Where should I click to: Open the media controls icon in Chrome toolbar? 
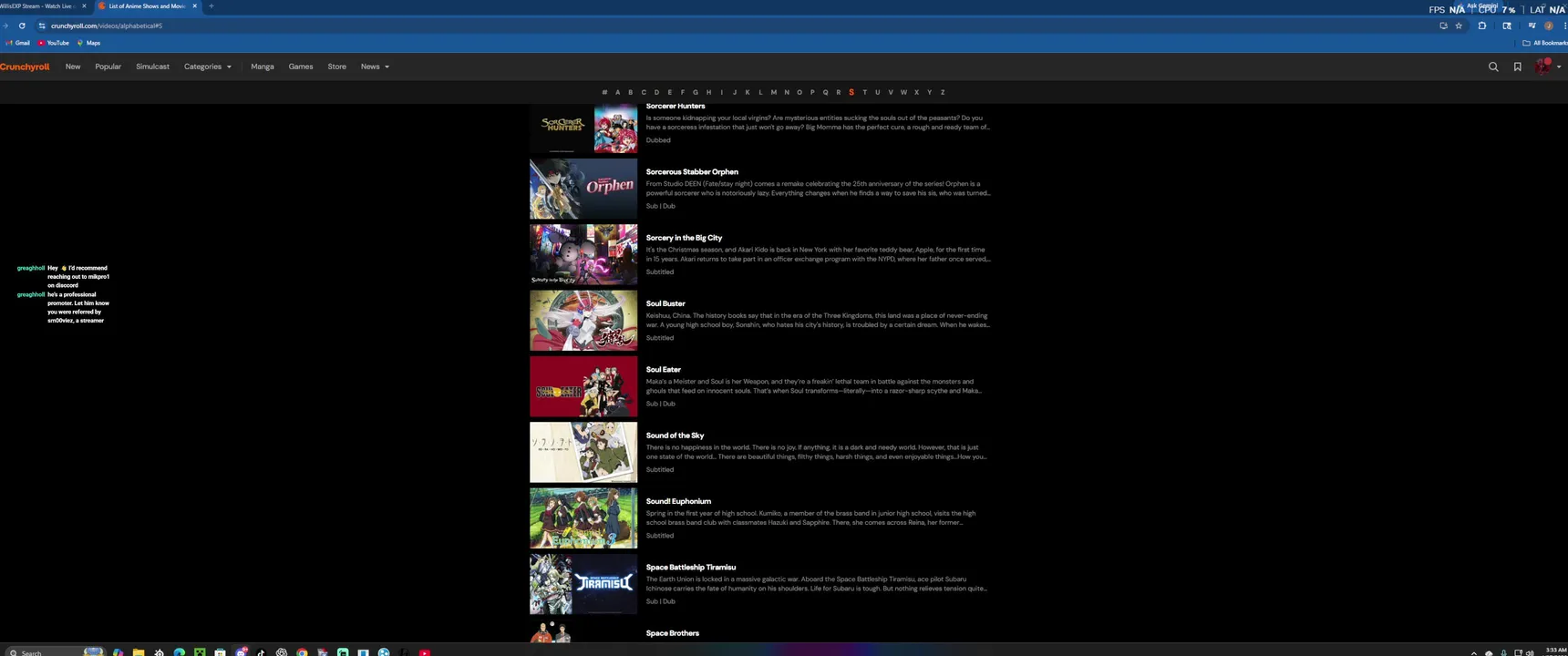point(1532,26)
